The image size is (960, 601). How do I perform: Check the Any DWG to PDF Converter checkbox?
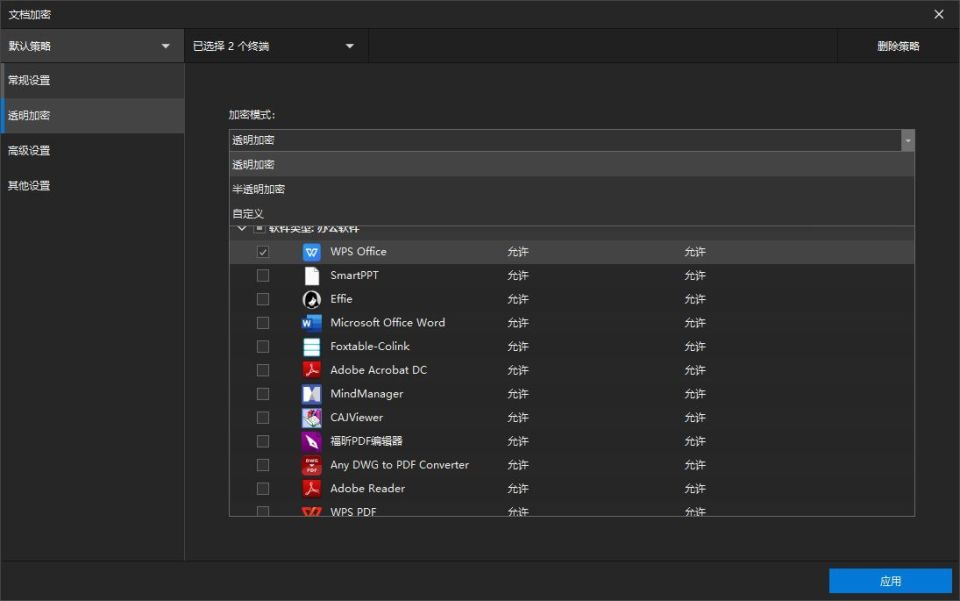263,465
